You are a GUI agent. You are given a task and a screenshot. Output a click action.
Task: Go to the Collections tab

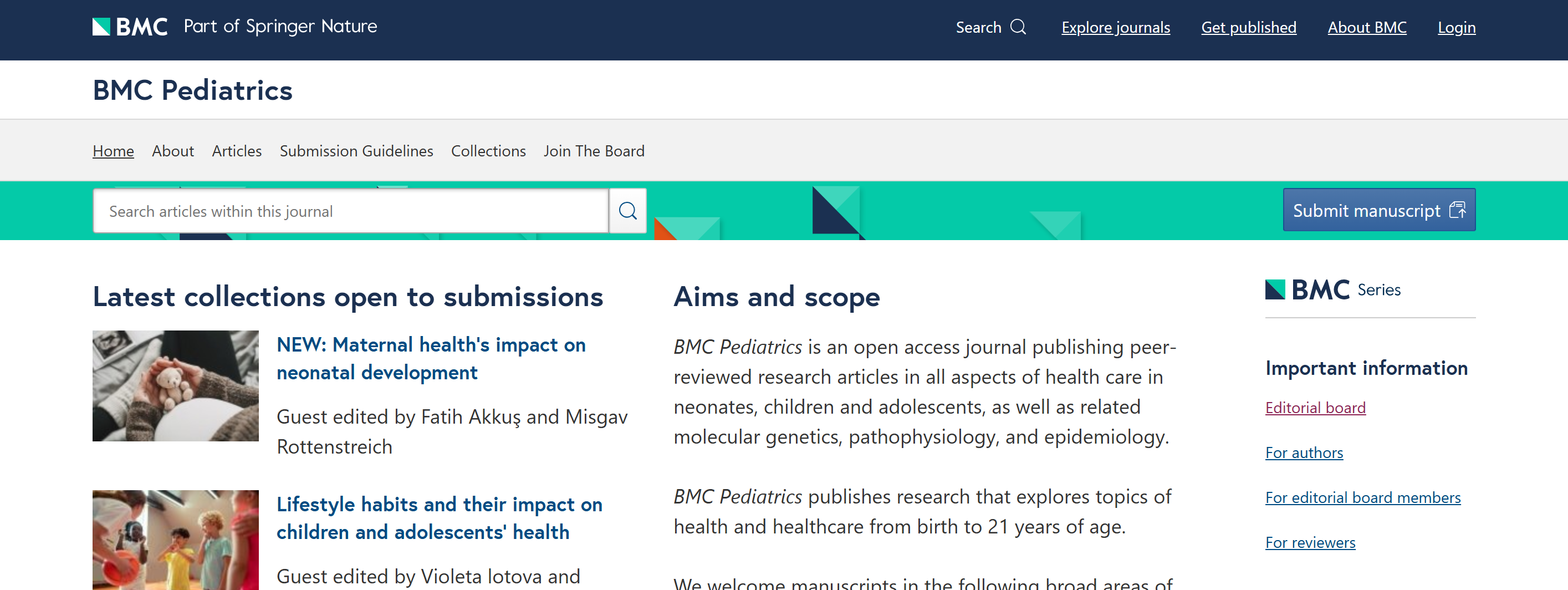488,151
